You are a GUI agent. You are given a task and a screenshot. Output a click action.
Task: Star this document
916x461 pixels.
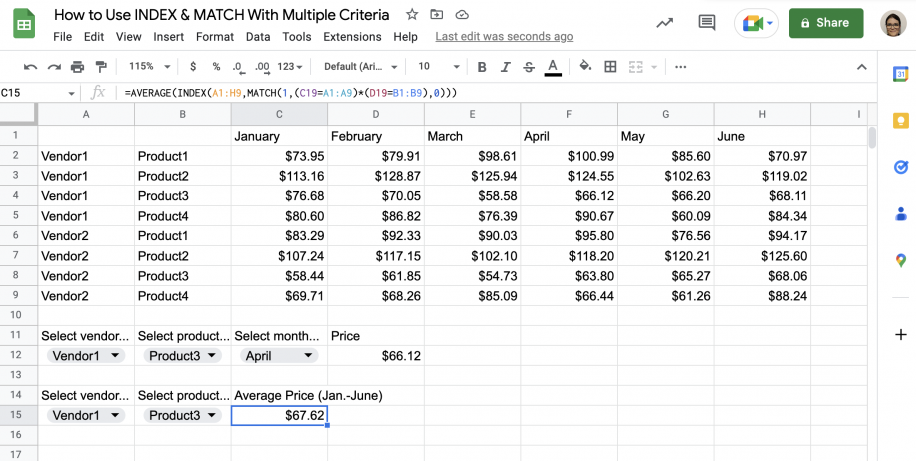[412, 15]
